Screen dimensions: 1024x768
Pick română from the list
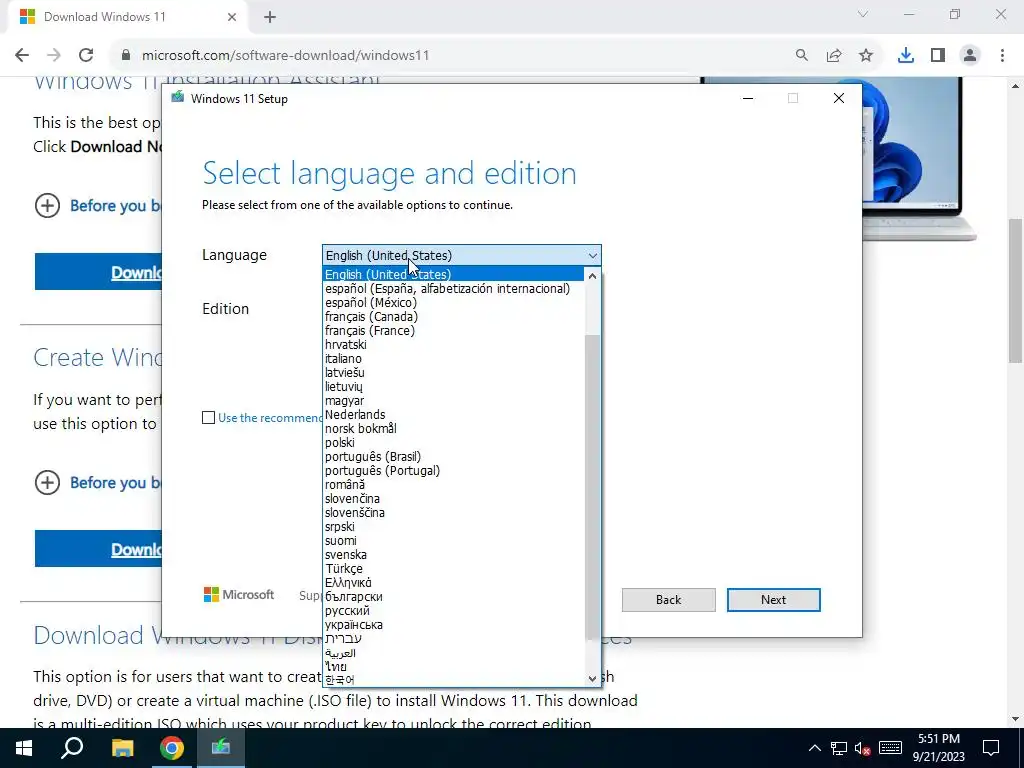click(x=453, y=485)
